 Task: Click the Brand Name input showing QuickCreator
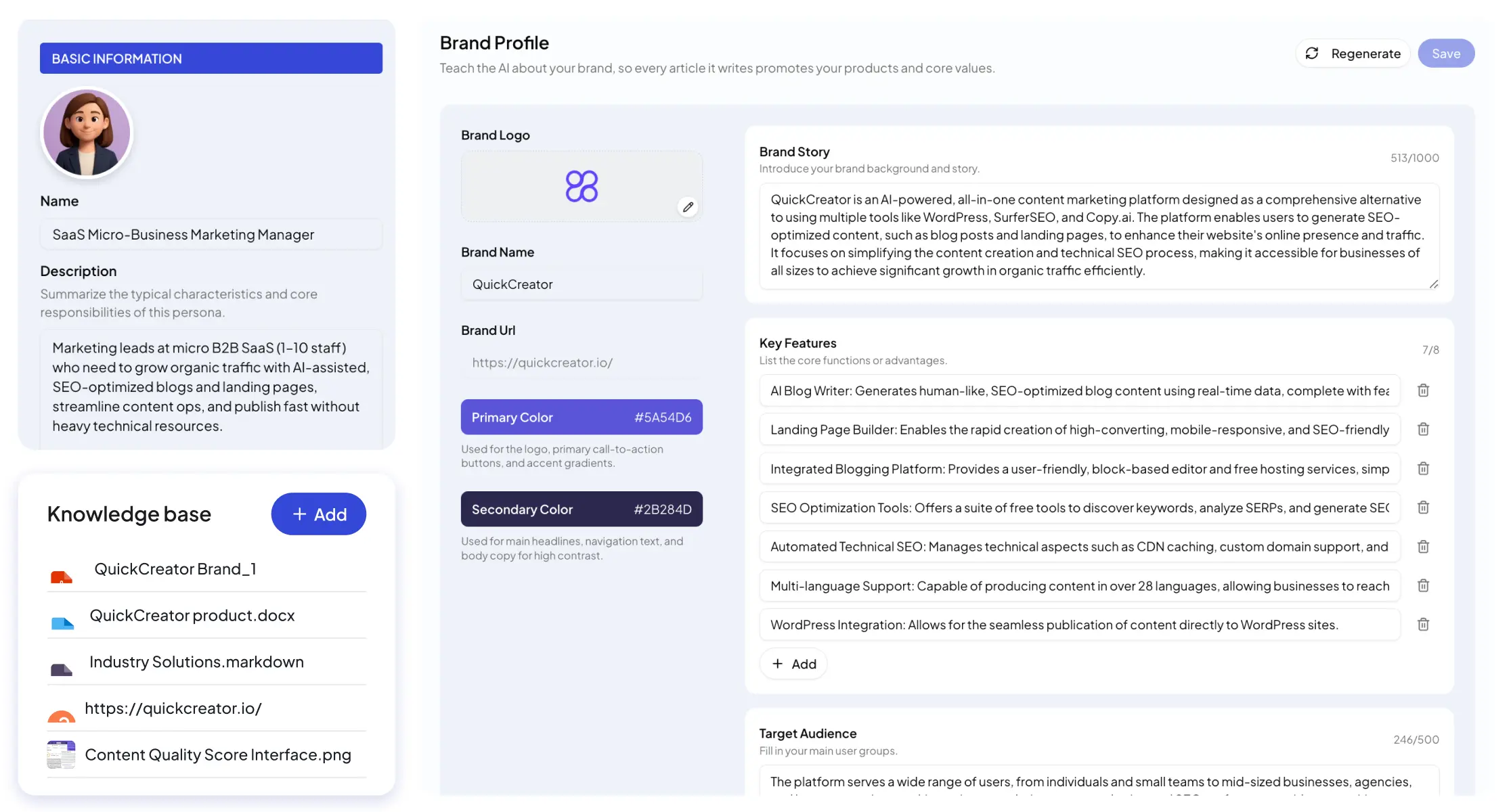point(581,284)
